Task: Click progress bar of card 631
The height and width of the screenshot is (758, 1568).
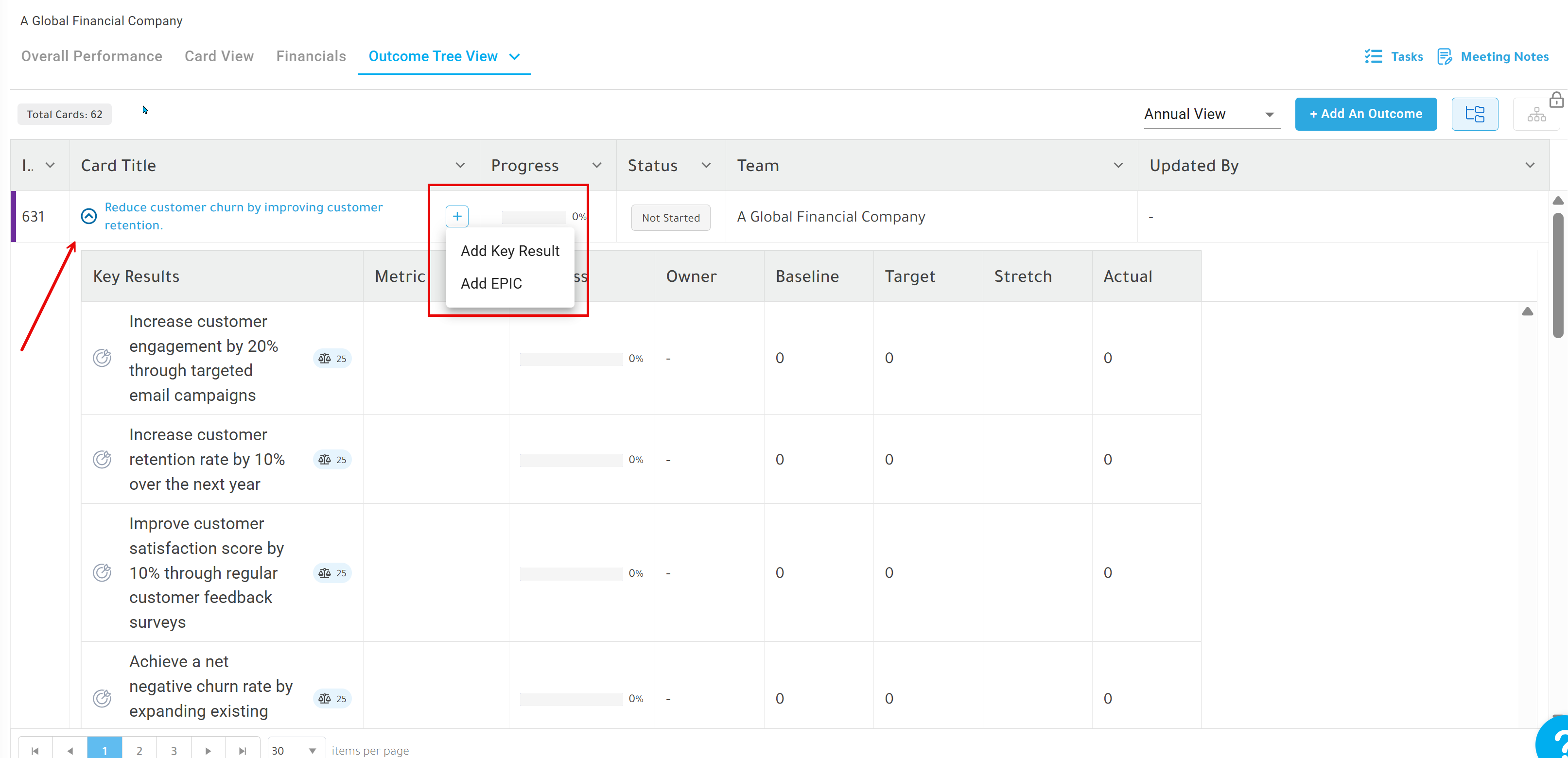Action: (534, 217)
